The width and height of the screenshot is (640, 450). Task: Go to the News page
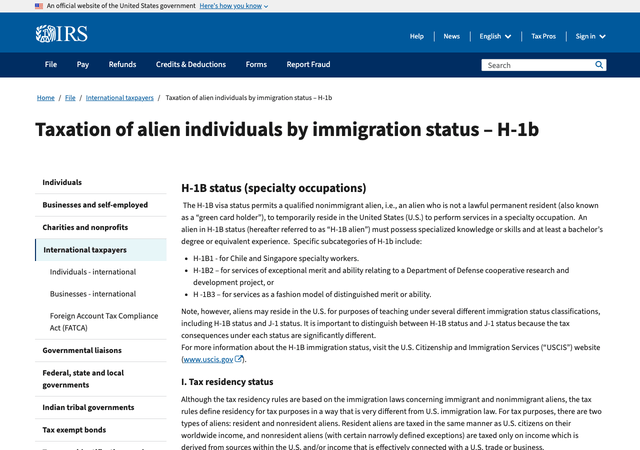pyautogui.click(x=451, y=36)
